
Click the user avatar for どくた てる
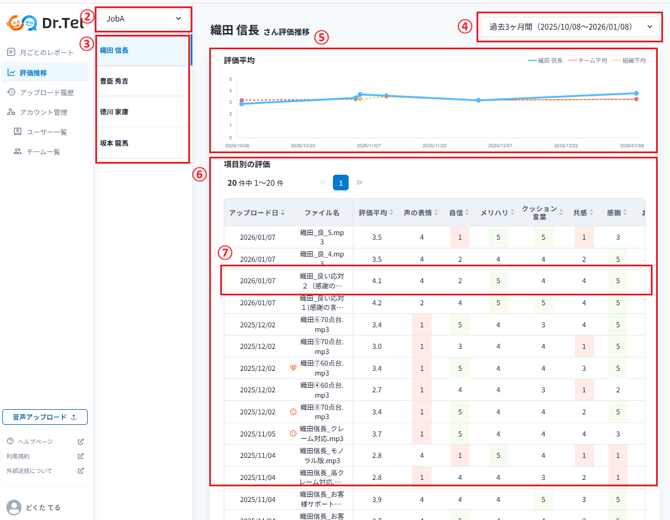tap(14, 507)
